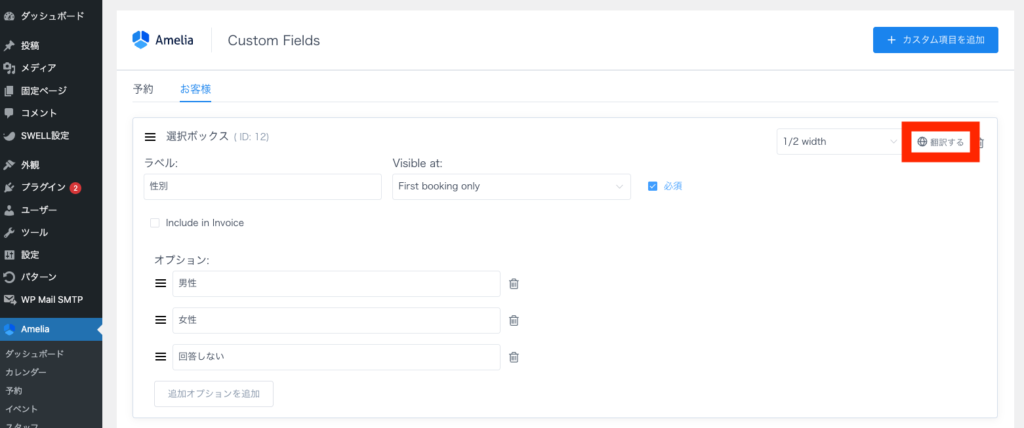Viewport: 1024px width, 428px height.
Task: Click the ラベル field containing 性別
Action: (262, 187)
